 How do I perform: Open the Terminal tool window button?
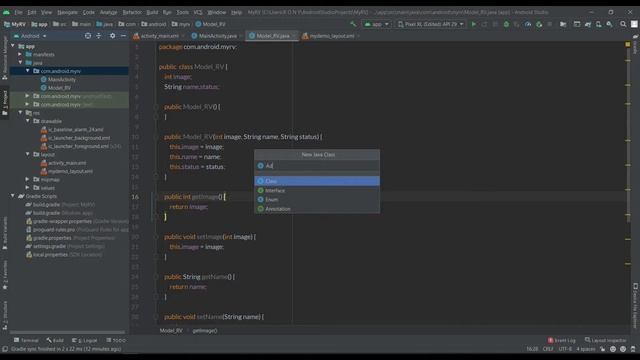(26, 340)
